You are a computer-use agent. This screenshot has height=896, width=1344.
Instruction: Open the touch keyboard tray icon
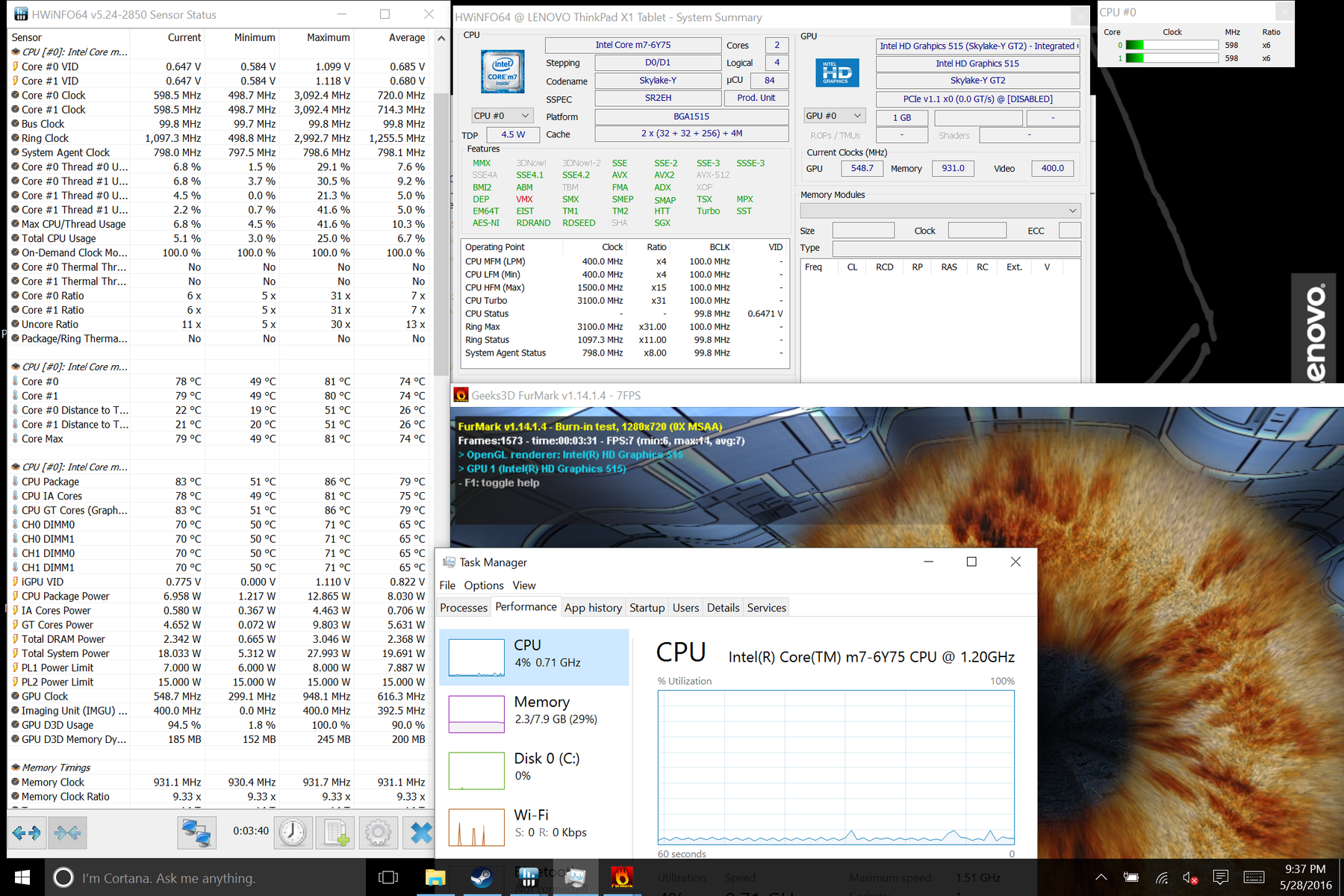[x=1254, y=877]
